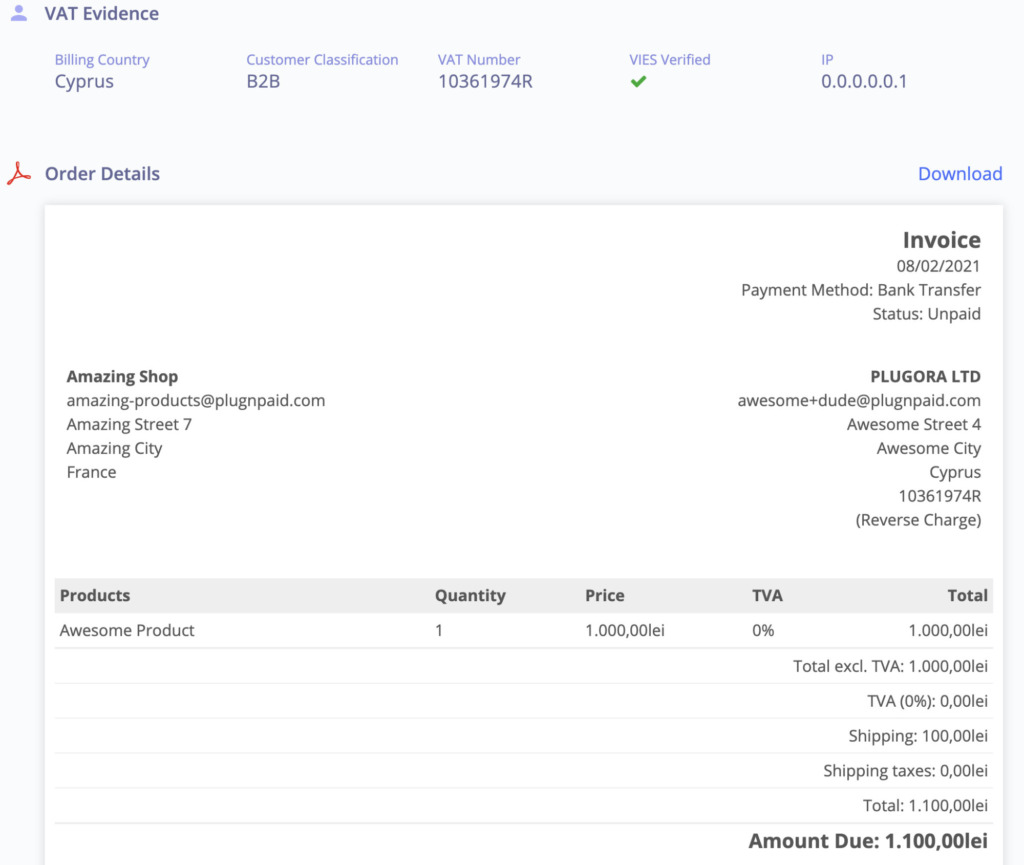
Task: Click the Products column header
Action: [x=95, y=595]
